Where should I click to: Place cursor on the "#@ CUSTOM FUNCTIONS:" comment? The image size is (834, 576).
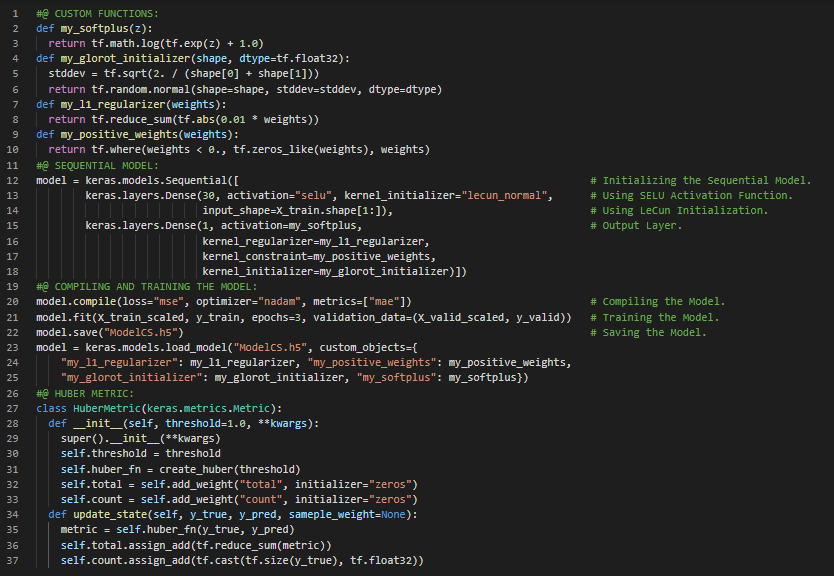click(94, 11)
